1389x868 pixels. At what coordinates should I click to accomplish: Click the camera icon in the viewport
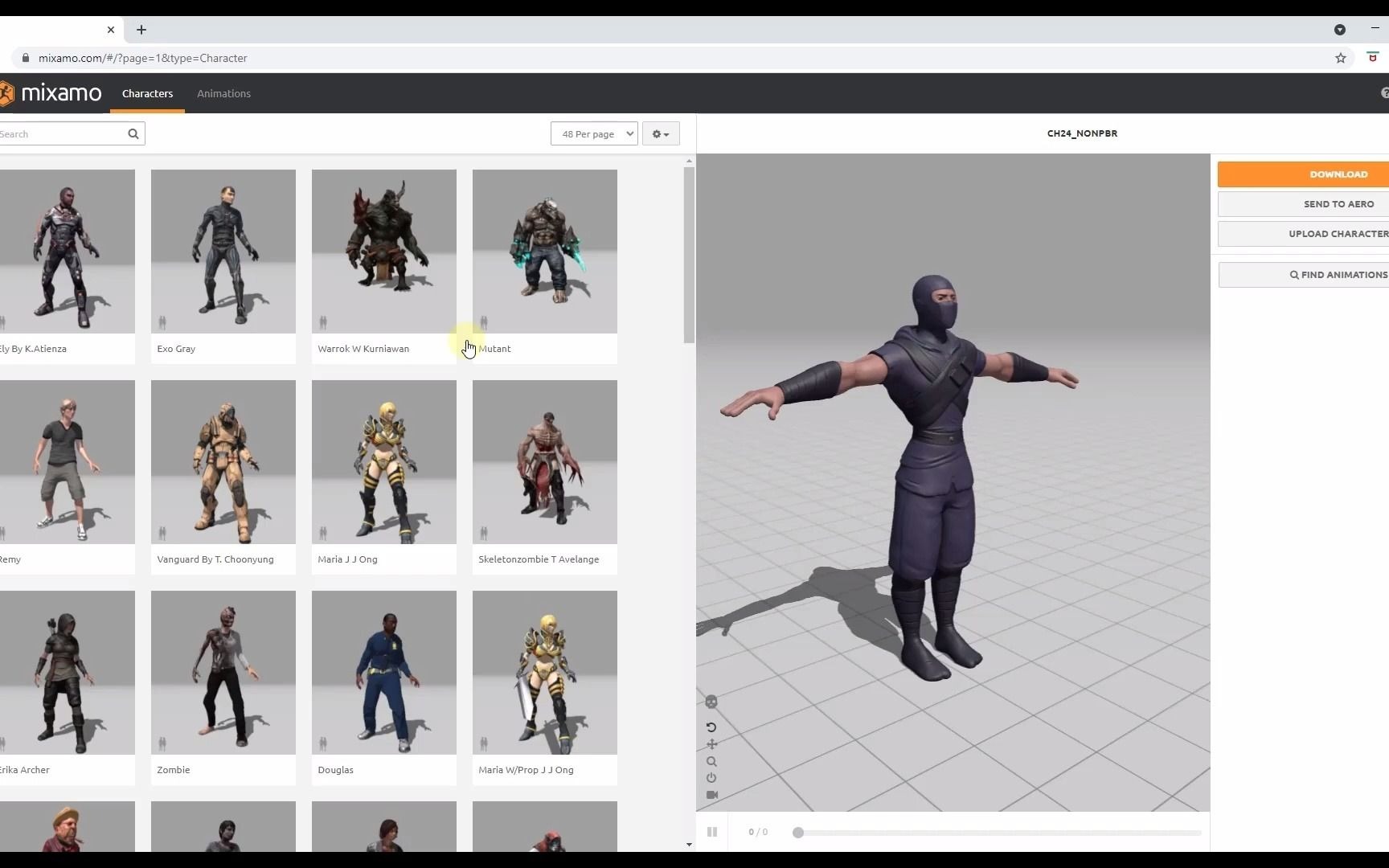pos(712,795)
